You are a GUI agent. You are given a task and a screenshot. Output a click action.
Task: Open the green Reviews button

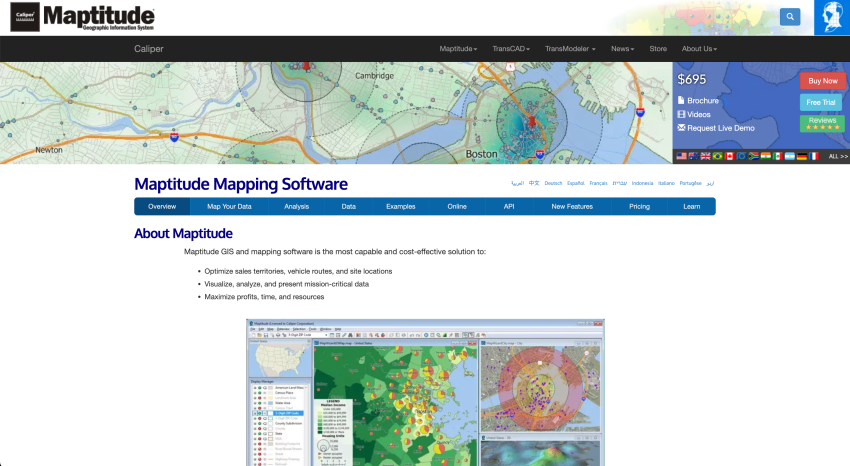coord(822,124)
